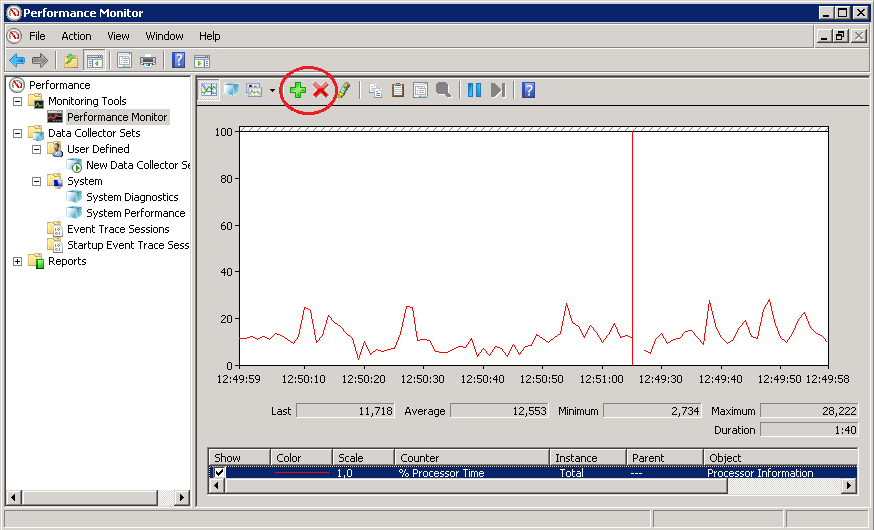
Task: Click the Last value field 11,718
Action: pos(346,411)
